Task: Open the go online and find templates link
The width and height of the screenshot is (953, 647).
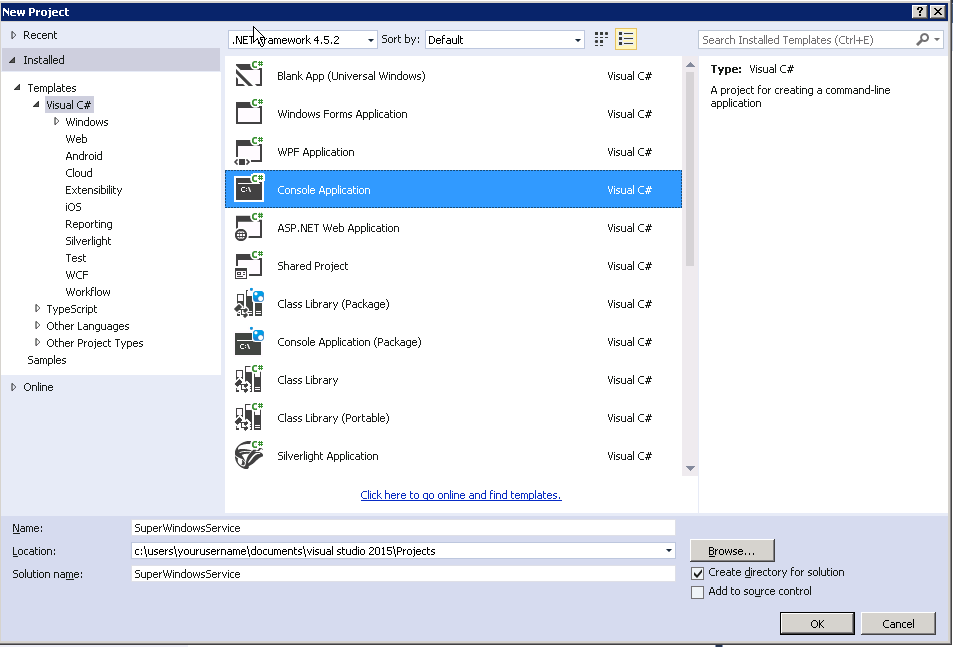Action: [461, 495]
